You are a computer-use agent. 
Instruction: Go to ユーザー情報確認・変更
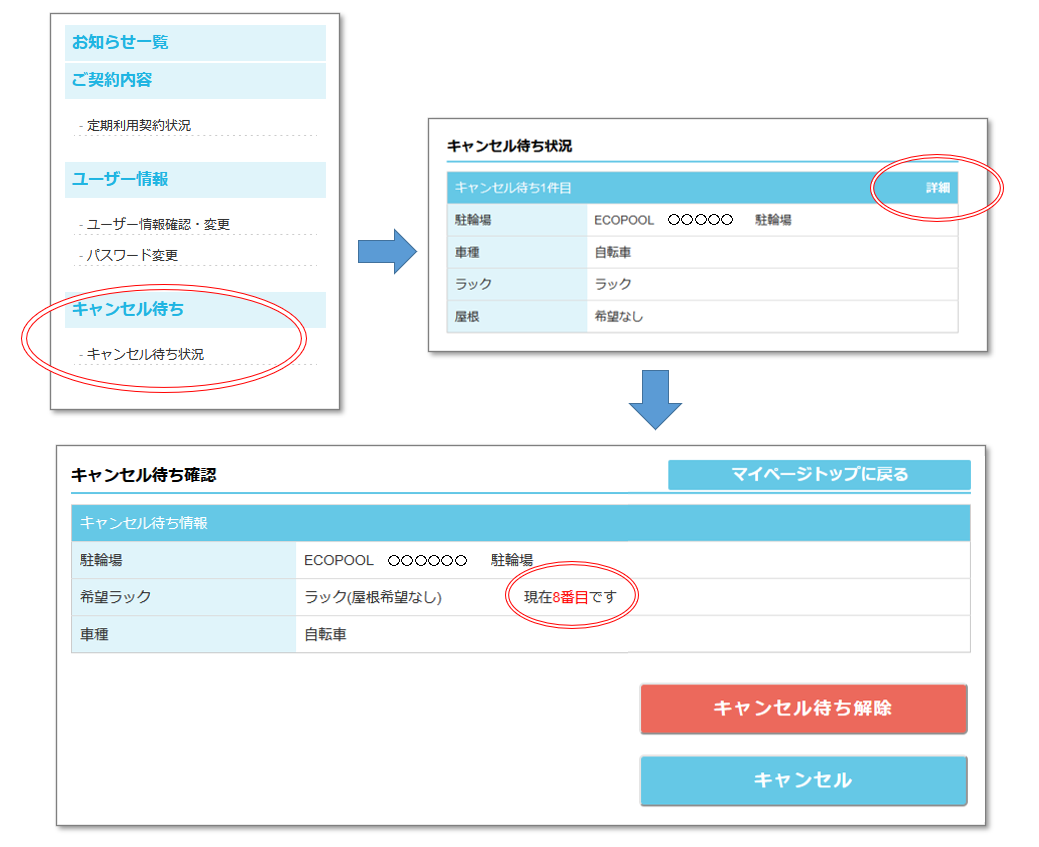pyautogui.click(x=158, y=225)
